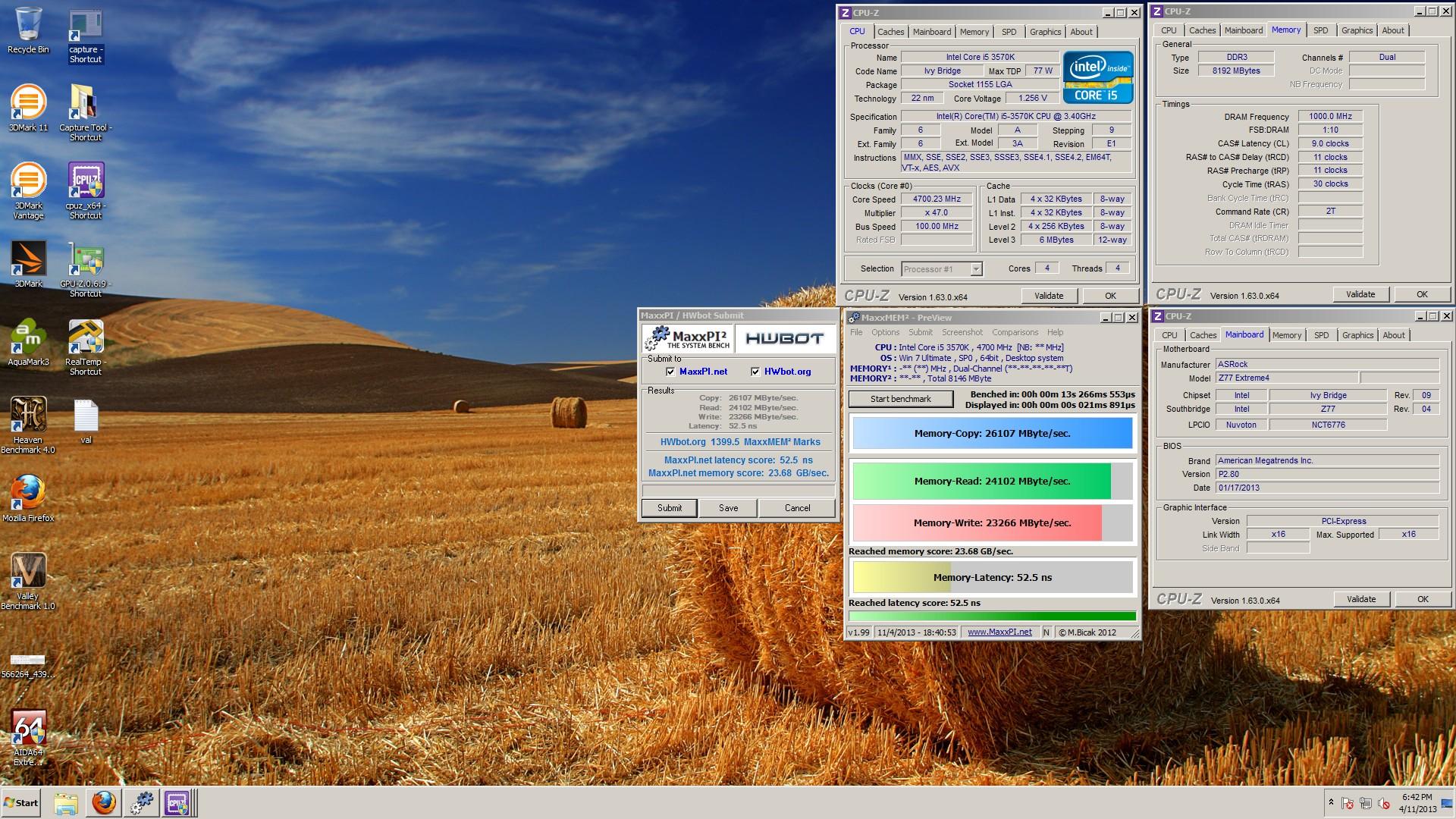Open the File menu in MaxxMEM²

pyautogui.click(x=856, y=332)
